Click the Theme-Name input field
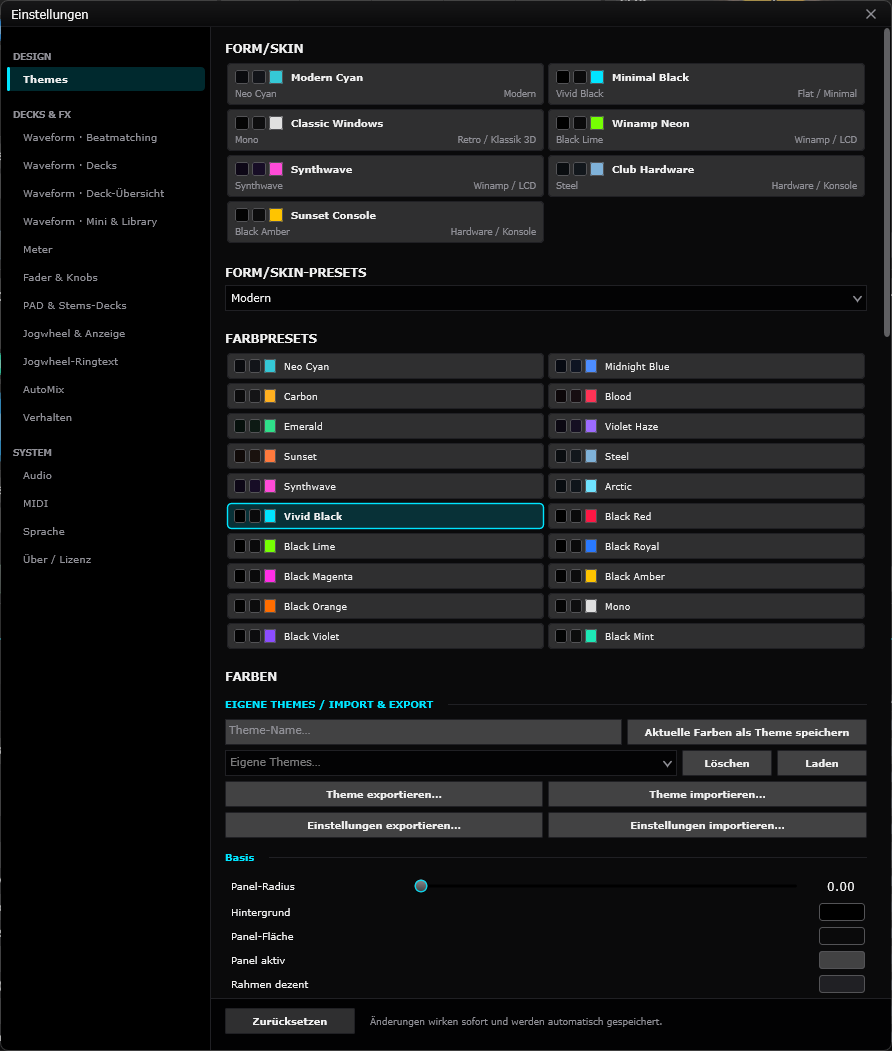Screen dimensions: 892x1051 (423, 731)
